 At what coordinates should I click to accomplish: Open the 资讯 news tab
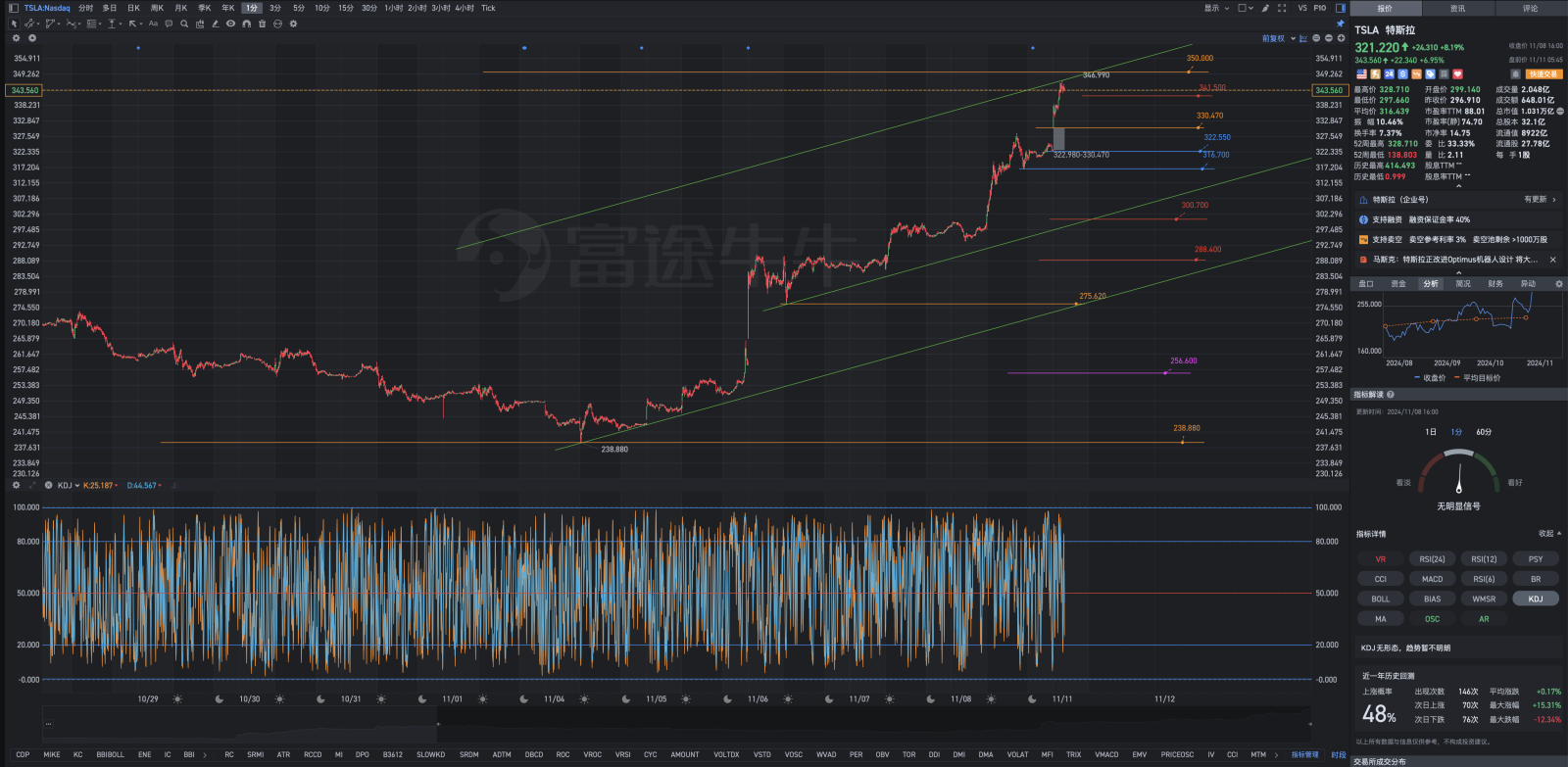(1457, 8)
